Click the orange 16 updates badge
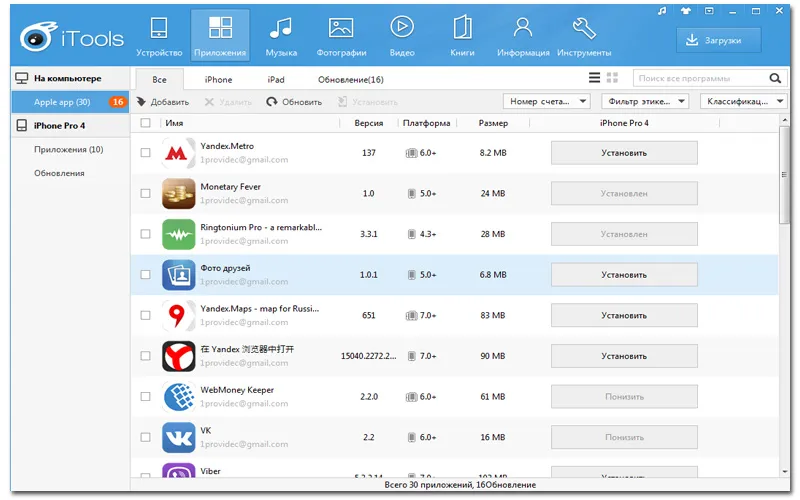800x500 pixels. click(118, 102)
